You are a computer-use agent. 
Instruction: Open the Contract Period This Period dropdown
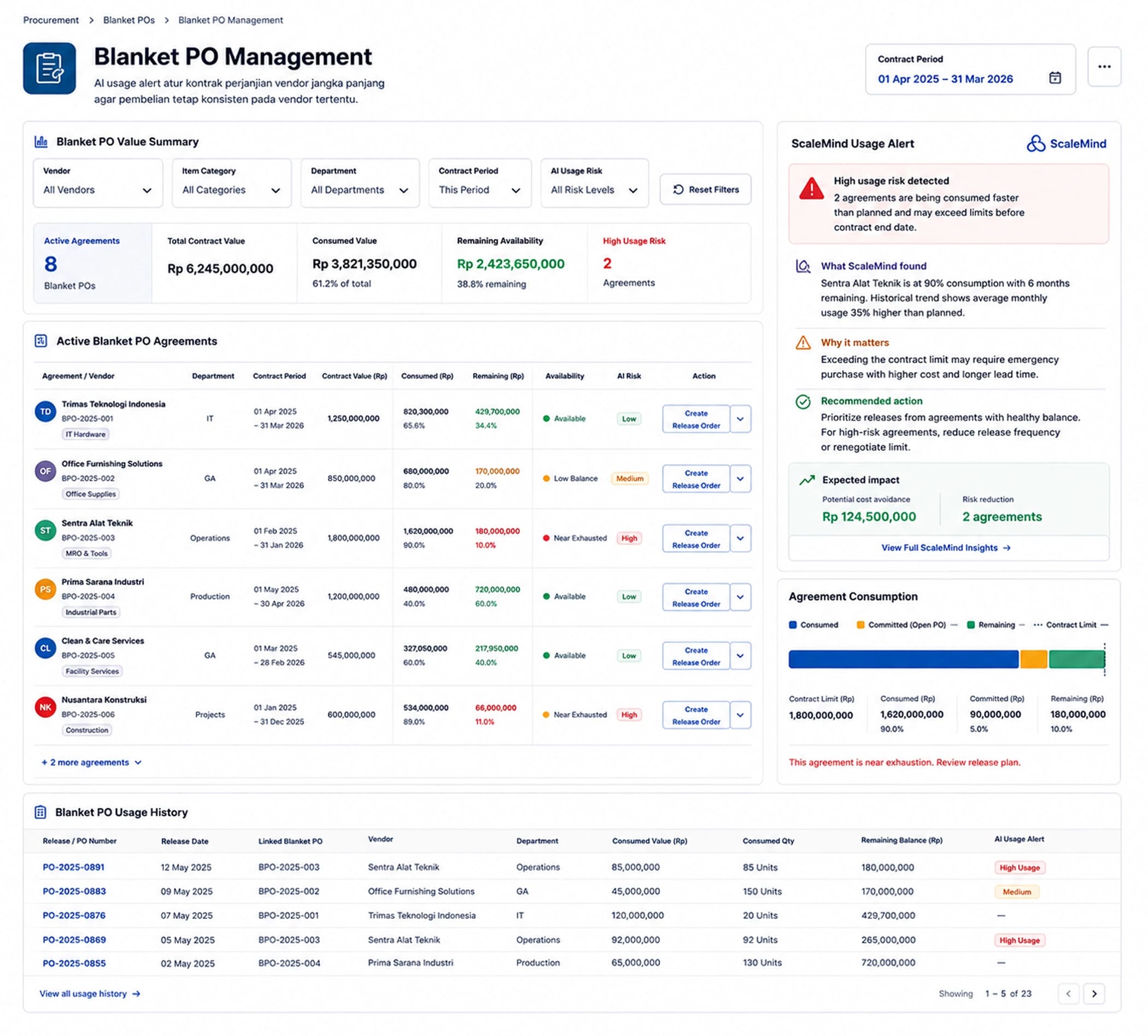(x=480, y=183)
